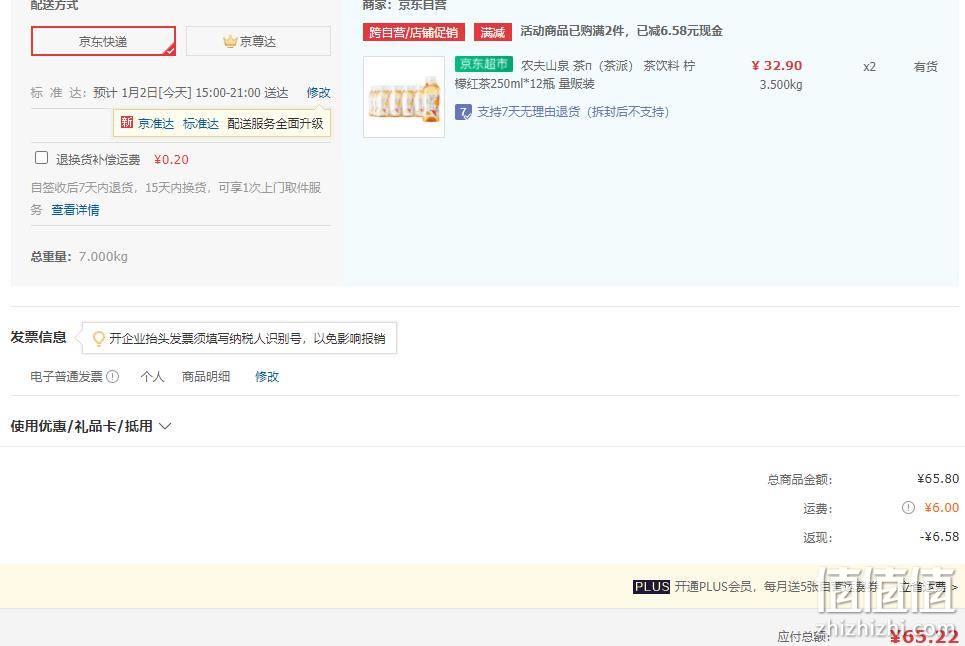Click the 有货 stock status
965x646 pixels.
tap(926, 66)
